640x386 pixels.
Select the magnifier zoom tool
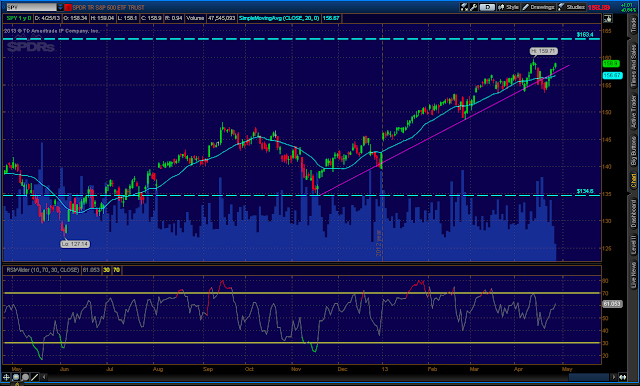pos(25,377)
